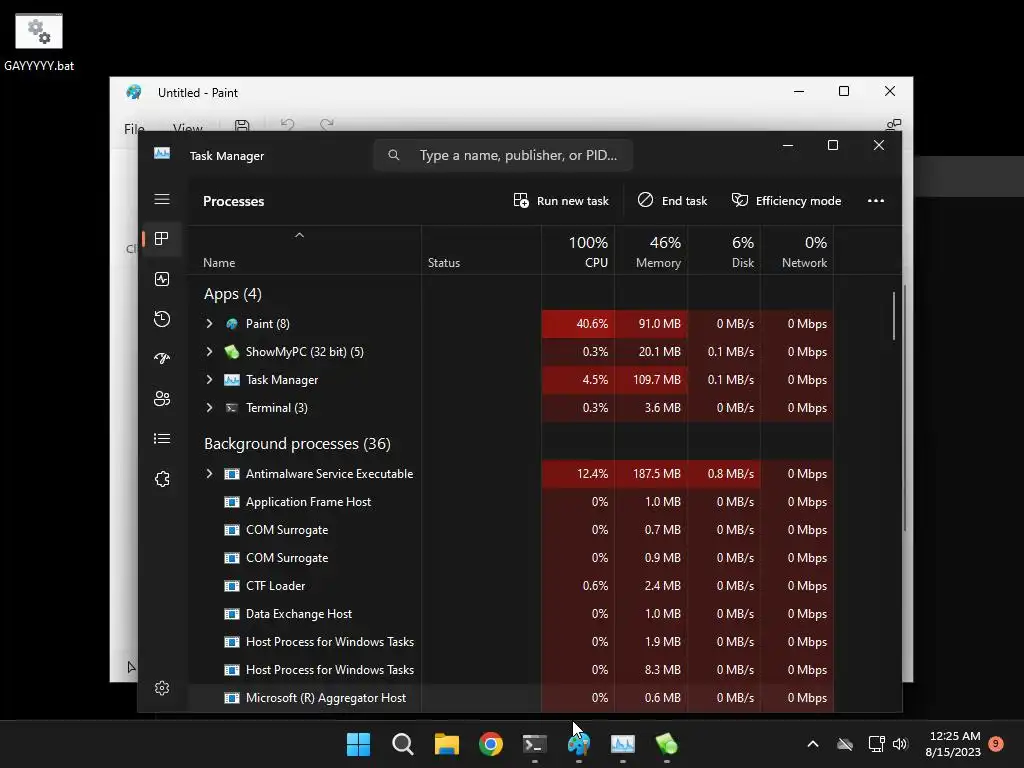Click Antimalware's 0.8 MB/s disk value
Screen dimensions: 1024x768
(x=730, y=474)
